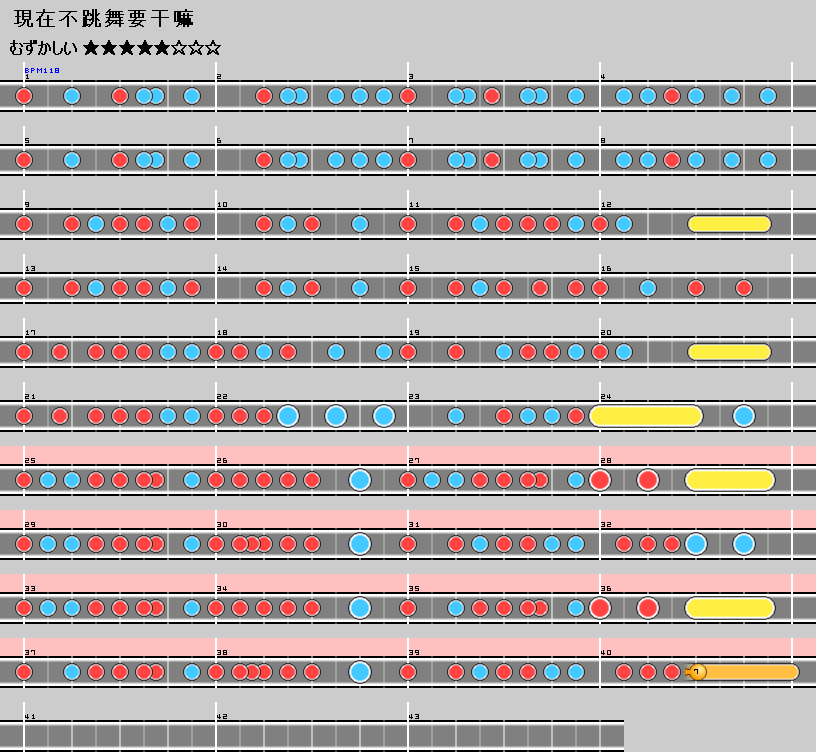Screen dimensions: 816x752
Task: Click the large blue note in measure 38
Action: click(360, 672)
